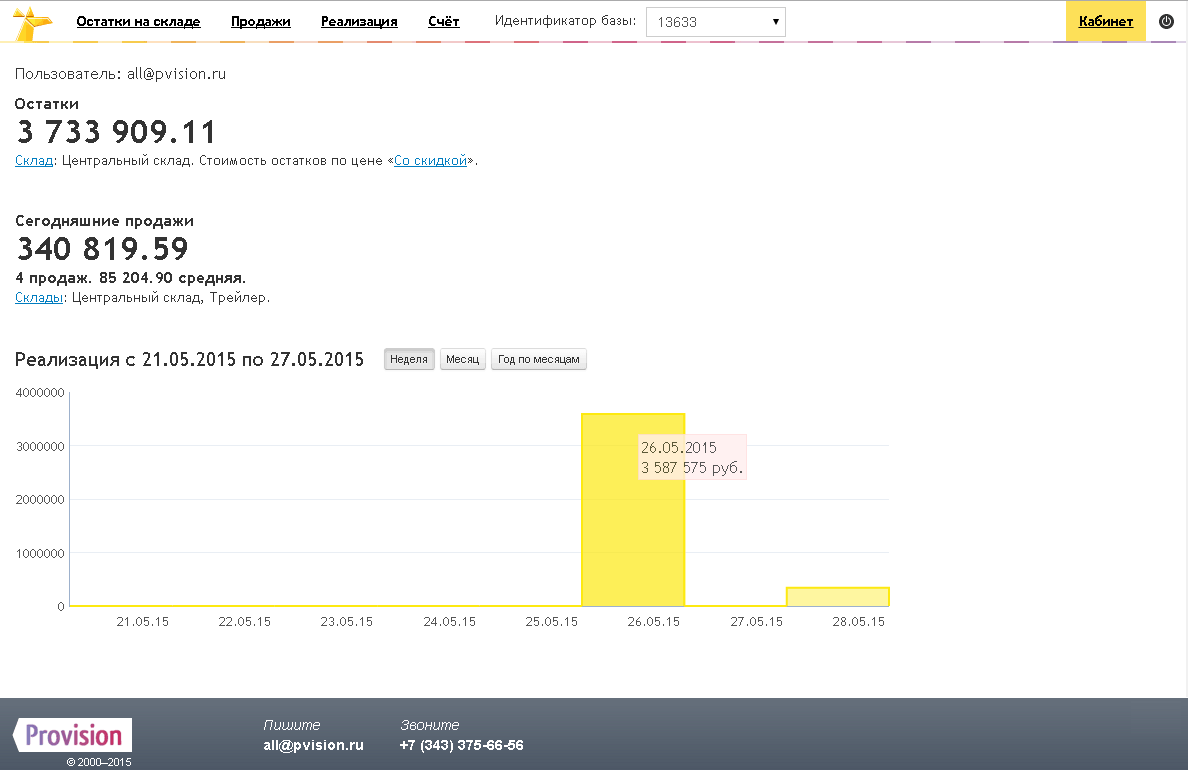
Task: Select the small 28.05.15 chart bar
Action: pyautogui.click(x=837, y=597)
